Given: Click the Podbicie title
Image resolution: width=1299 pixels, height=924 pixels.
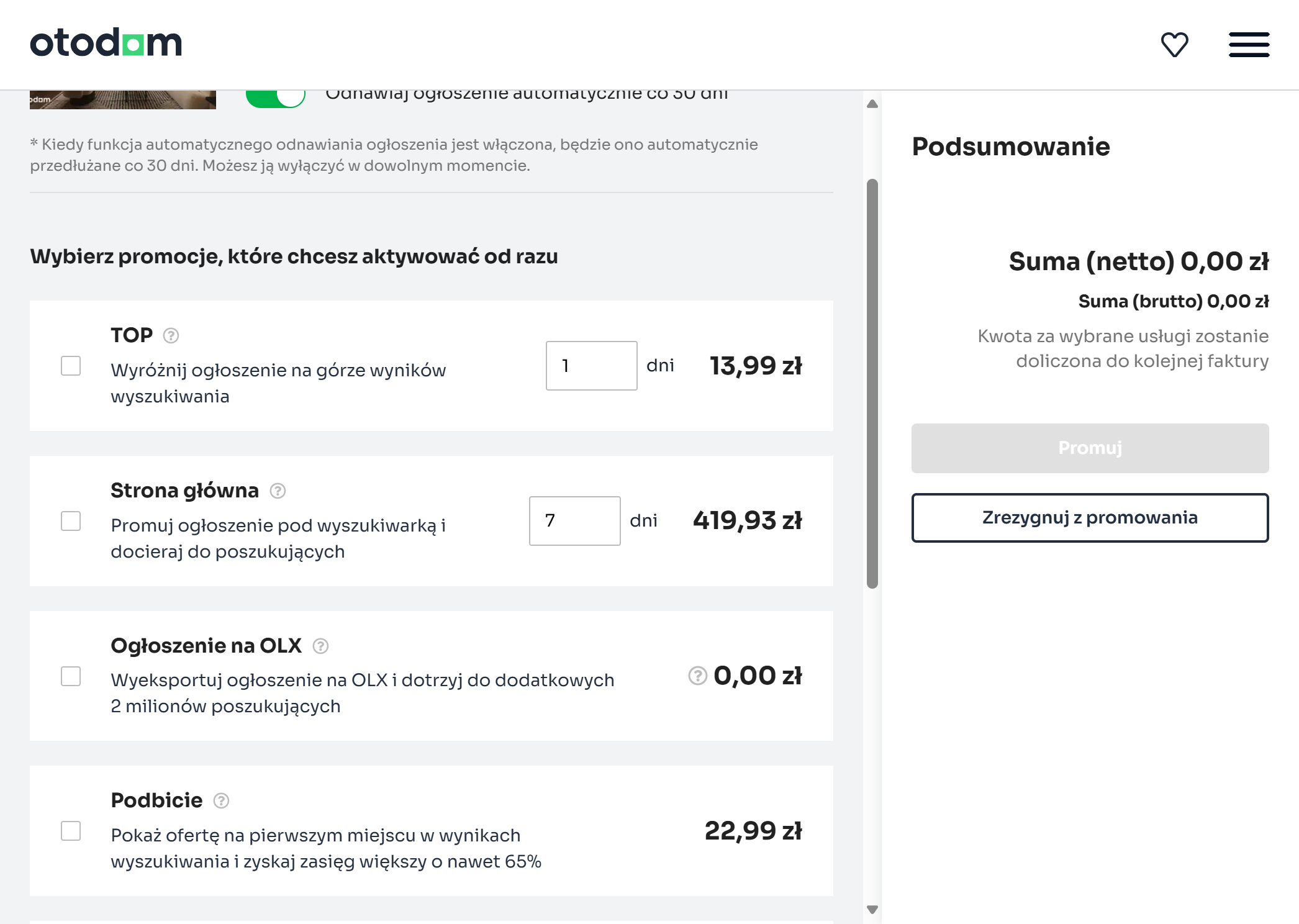Looking at the screenshot, I should point(156,800).
